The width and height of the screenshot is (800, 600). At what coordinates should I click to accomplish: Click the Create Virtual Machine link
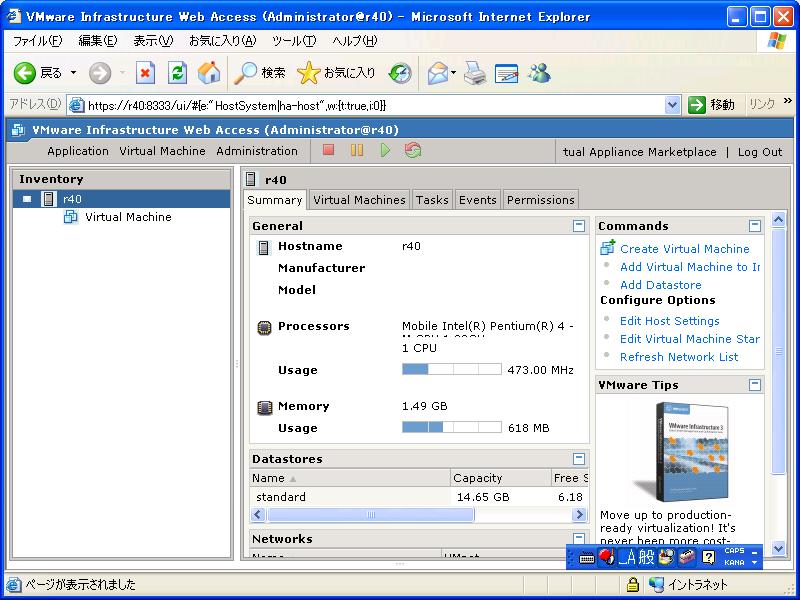685,249
